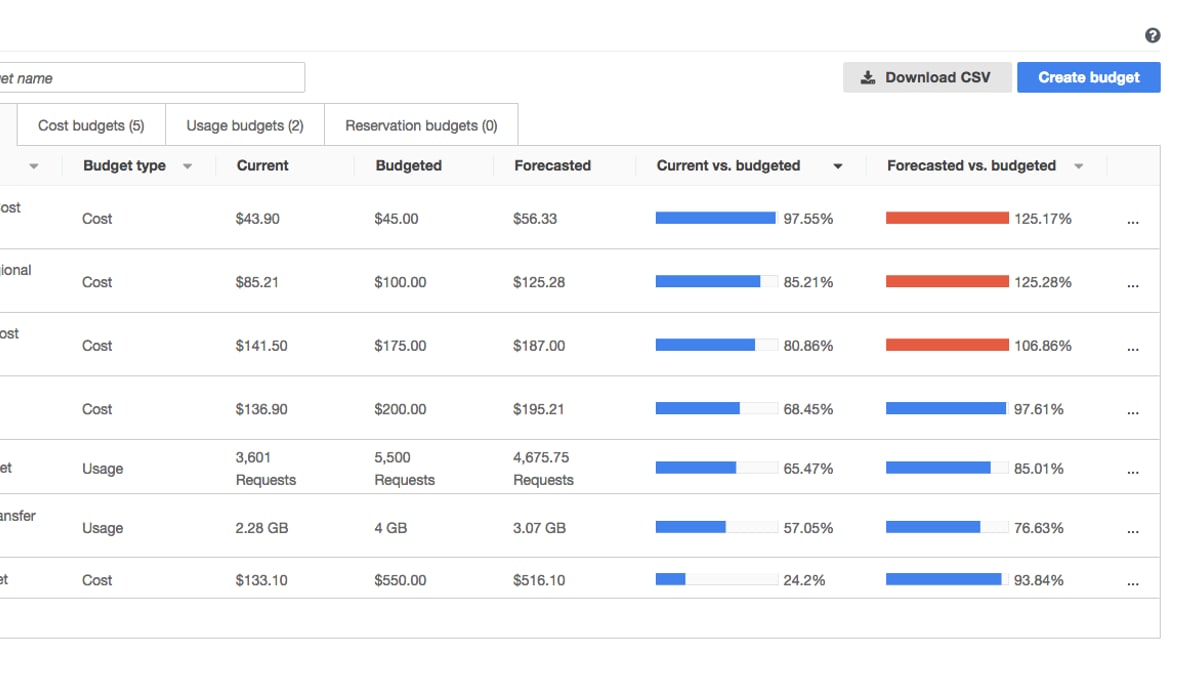Select the $56.33 forecasted value
The width and height of the screenshot is (1200, 675).
point(535,219)
